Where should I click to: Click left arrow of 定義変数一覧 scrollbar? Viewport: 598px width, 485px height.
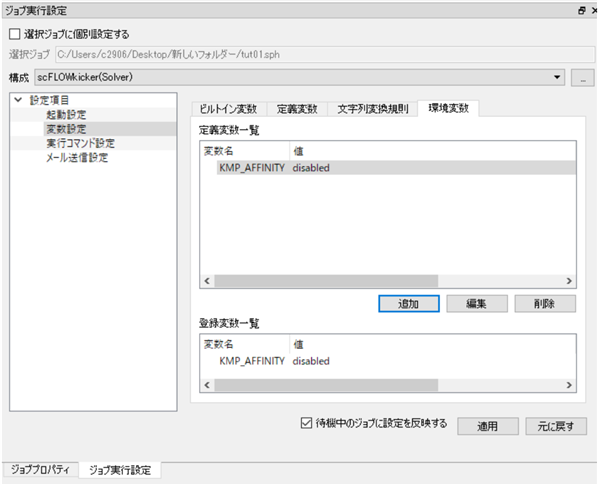point(207,281)
